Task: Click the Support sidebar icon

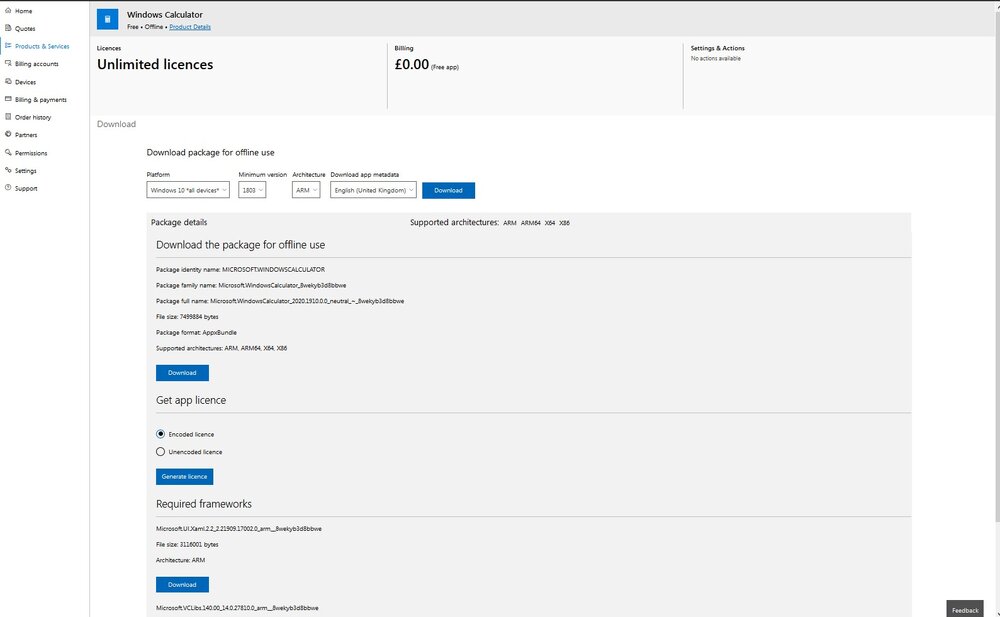Action: point(8,188)
